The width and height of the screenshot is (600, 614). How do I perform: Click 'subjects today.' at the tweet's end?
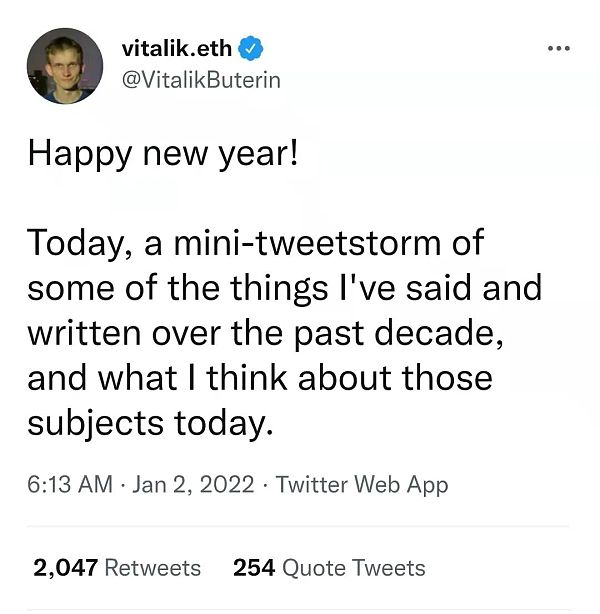[149, 424]
